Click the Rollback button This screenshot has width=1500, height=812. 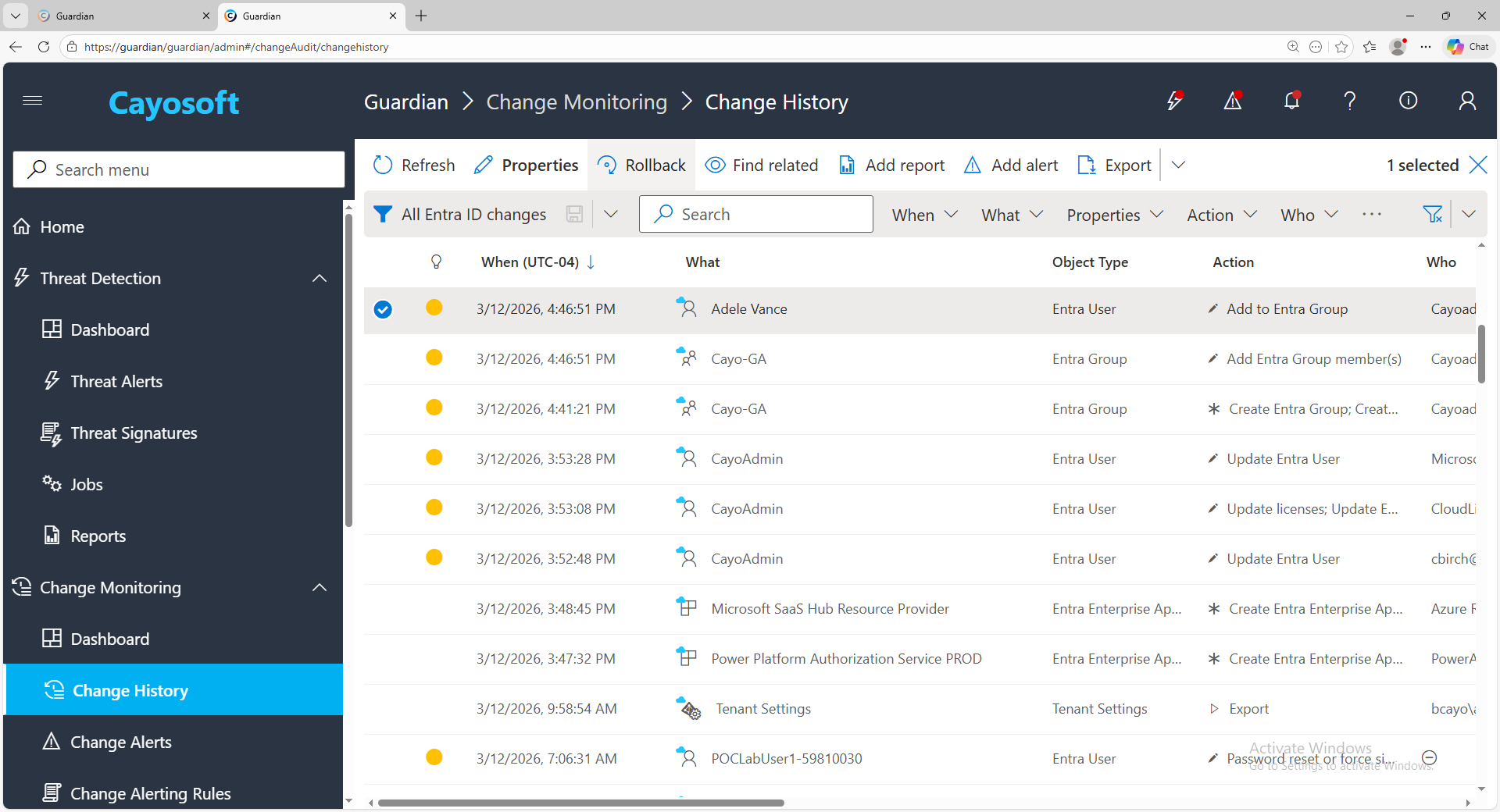(x=641, y=166)
